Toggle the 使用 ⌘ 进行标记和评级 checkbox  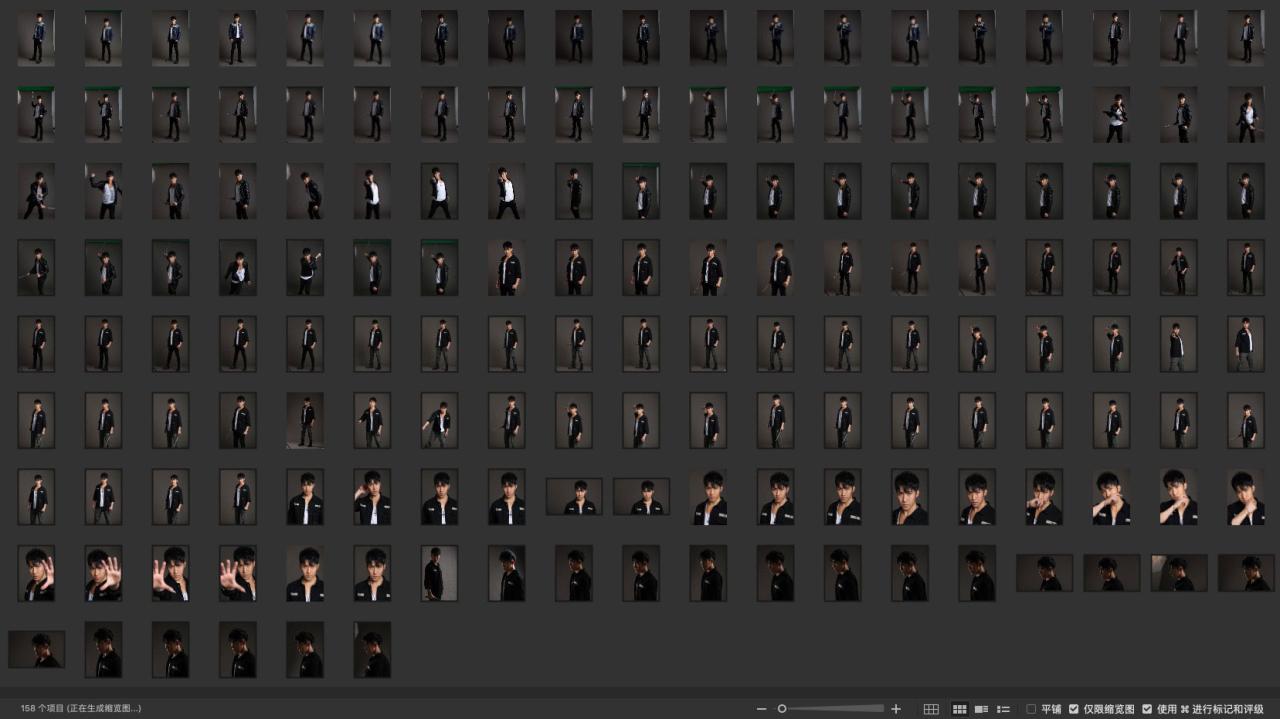(1147, 709)
